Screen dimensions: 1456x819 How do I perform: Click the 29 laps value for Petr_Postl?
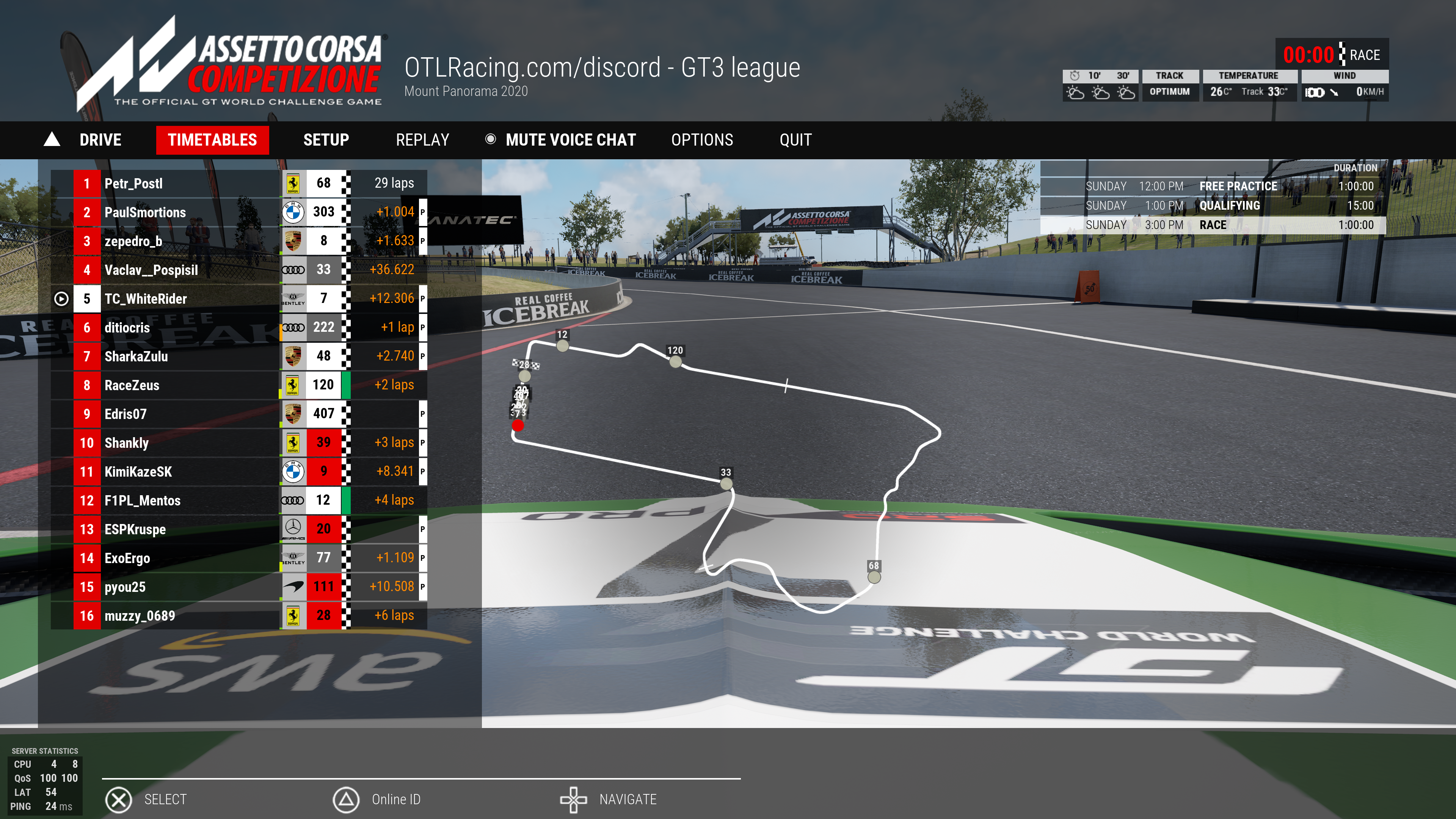coord(394,183)
